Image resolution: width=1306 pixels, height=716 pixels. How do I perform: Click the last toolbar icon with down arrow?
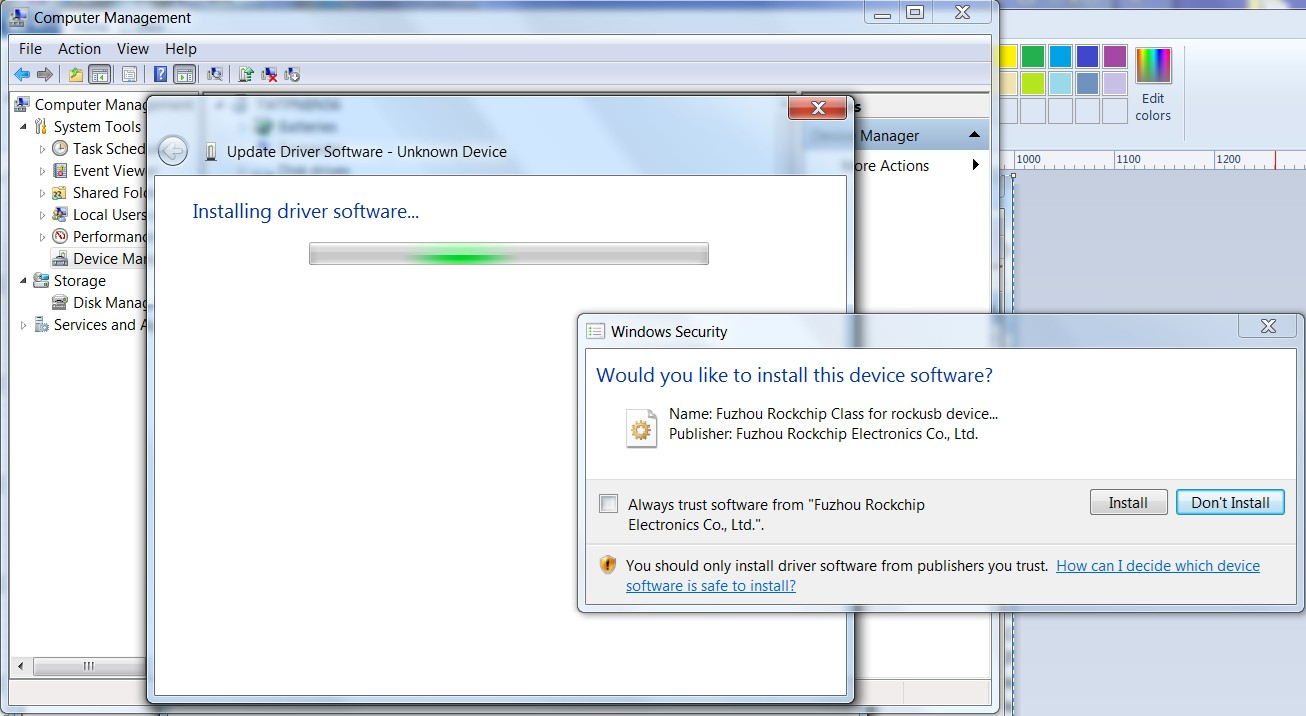[x=292, y=74]
